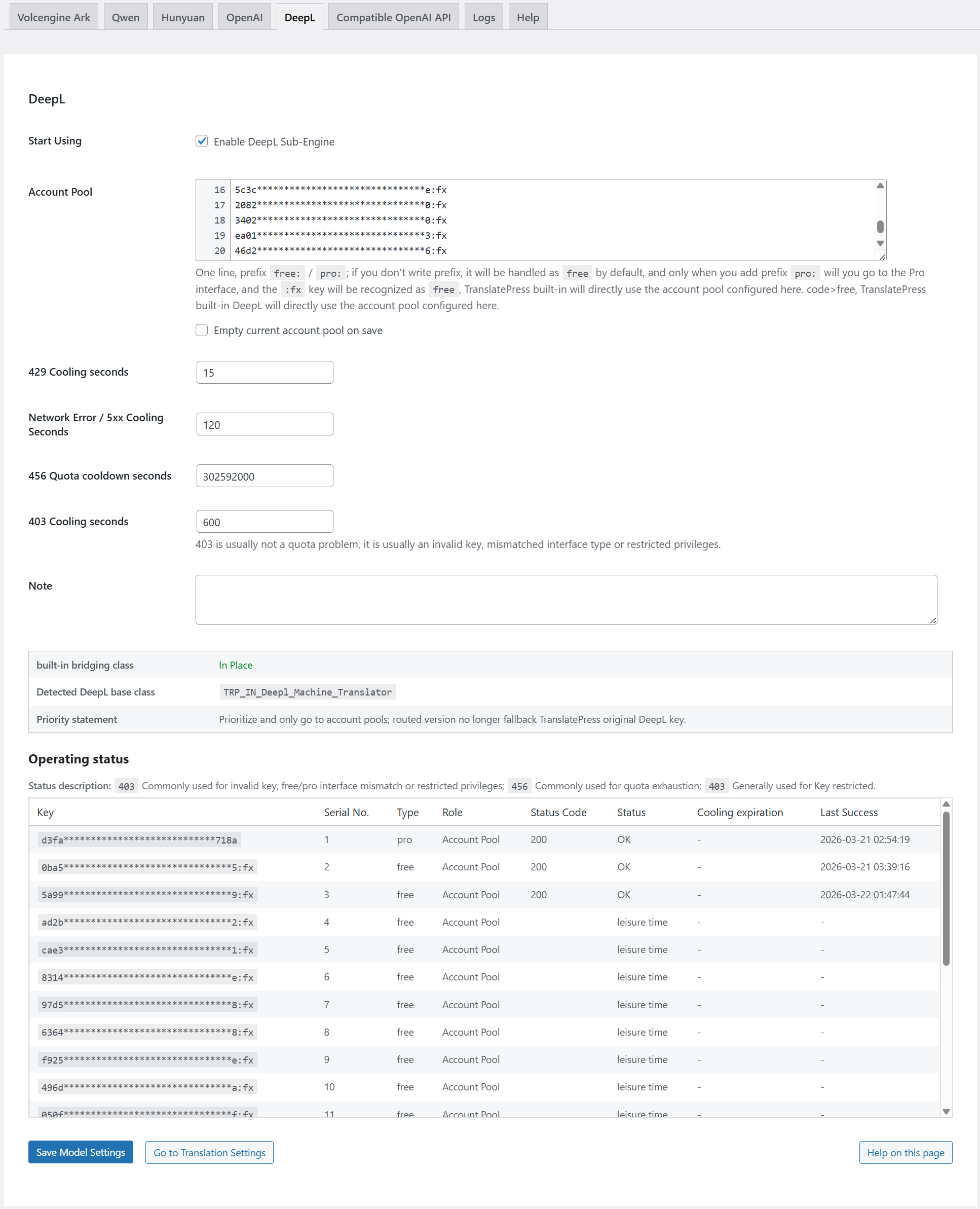Click the Save Model Settings button
Image resolution: width=980 pixels, height=1209 pixels.
[x=81, y=1152]
